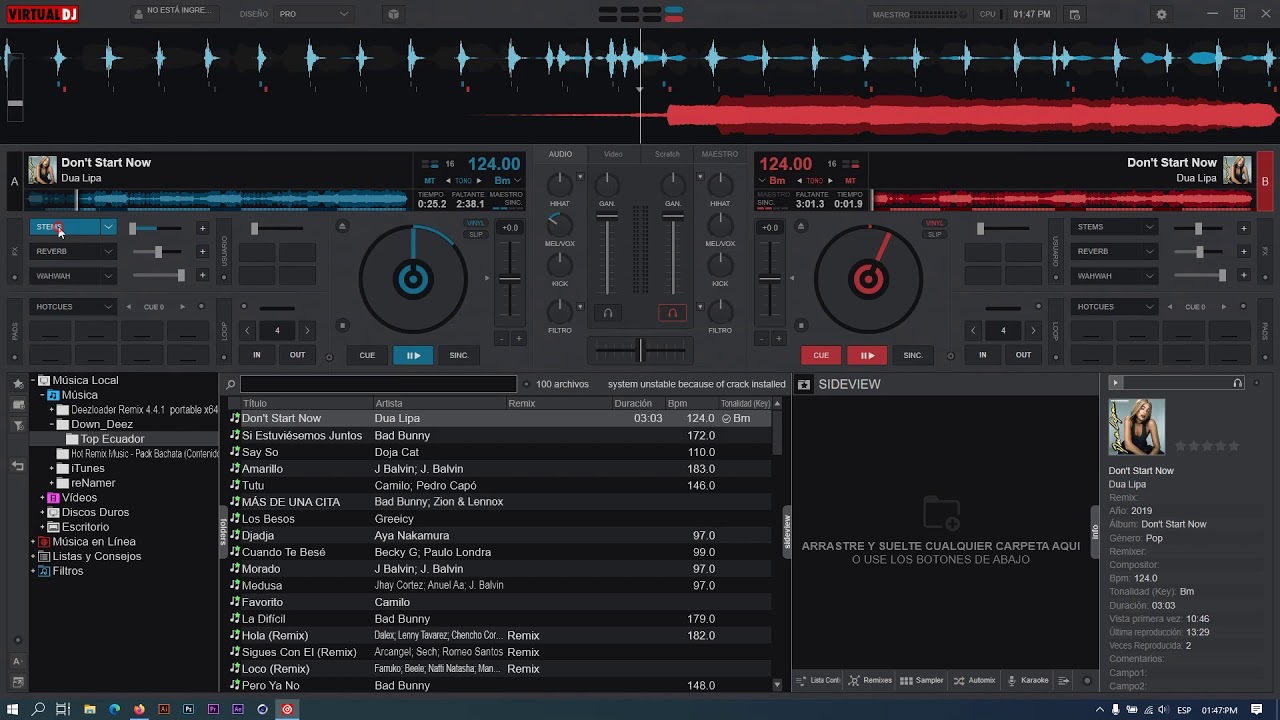Toggle master tempo MT on deck B

point(850,181)
